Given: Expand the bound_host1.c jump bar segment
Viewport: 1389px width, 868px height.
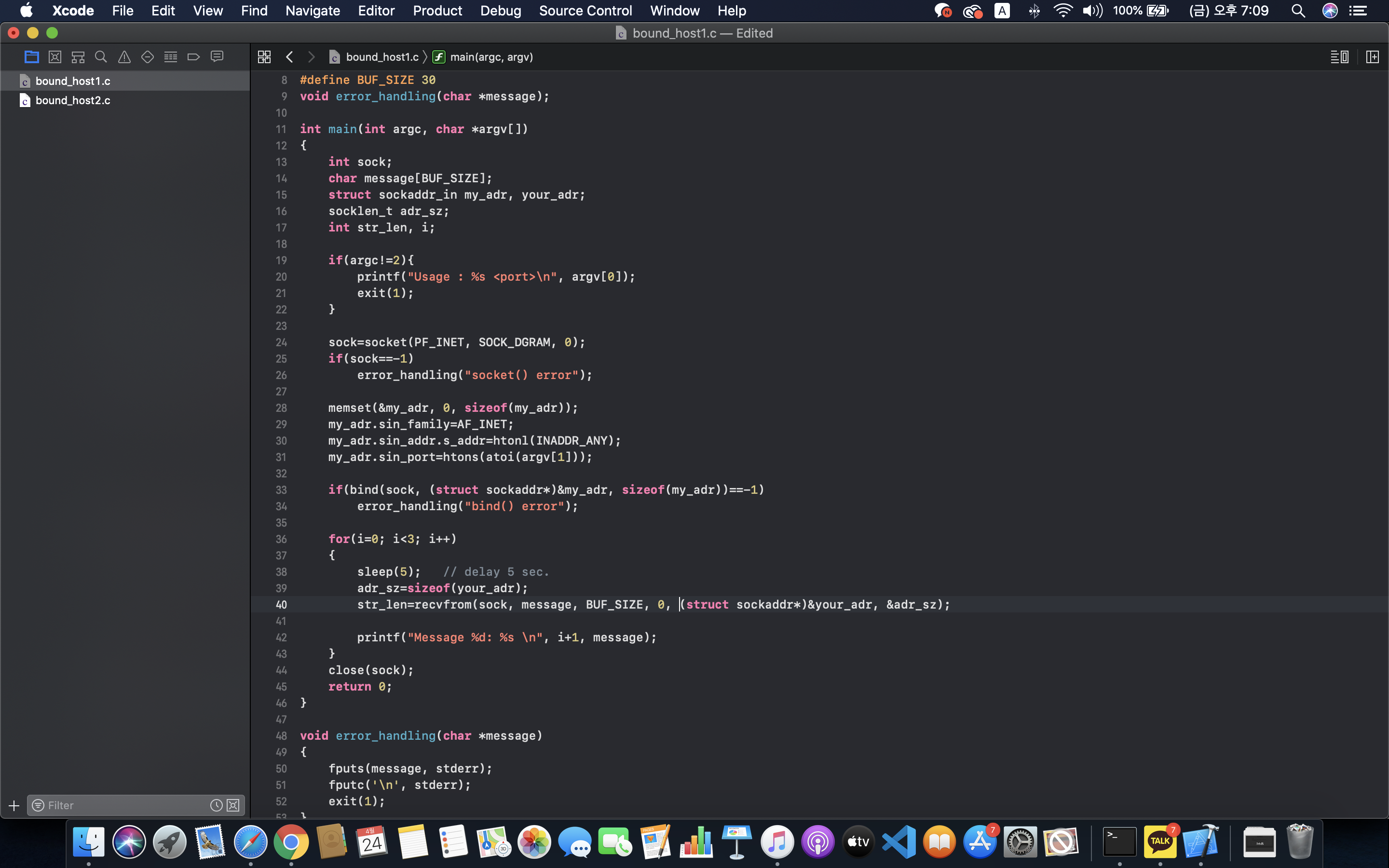Looking at the screenshot, I should (381, 57).
